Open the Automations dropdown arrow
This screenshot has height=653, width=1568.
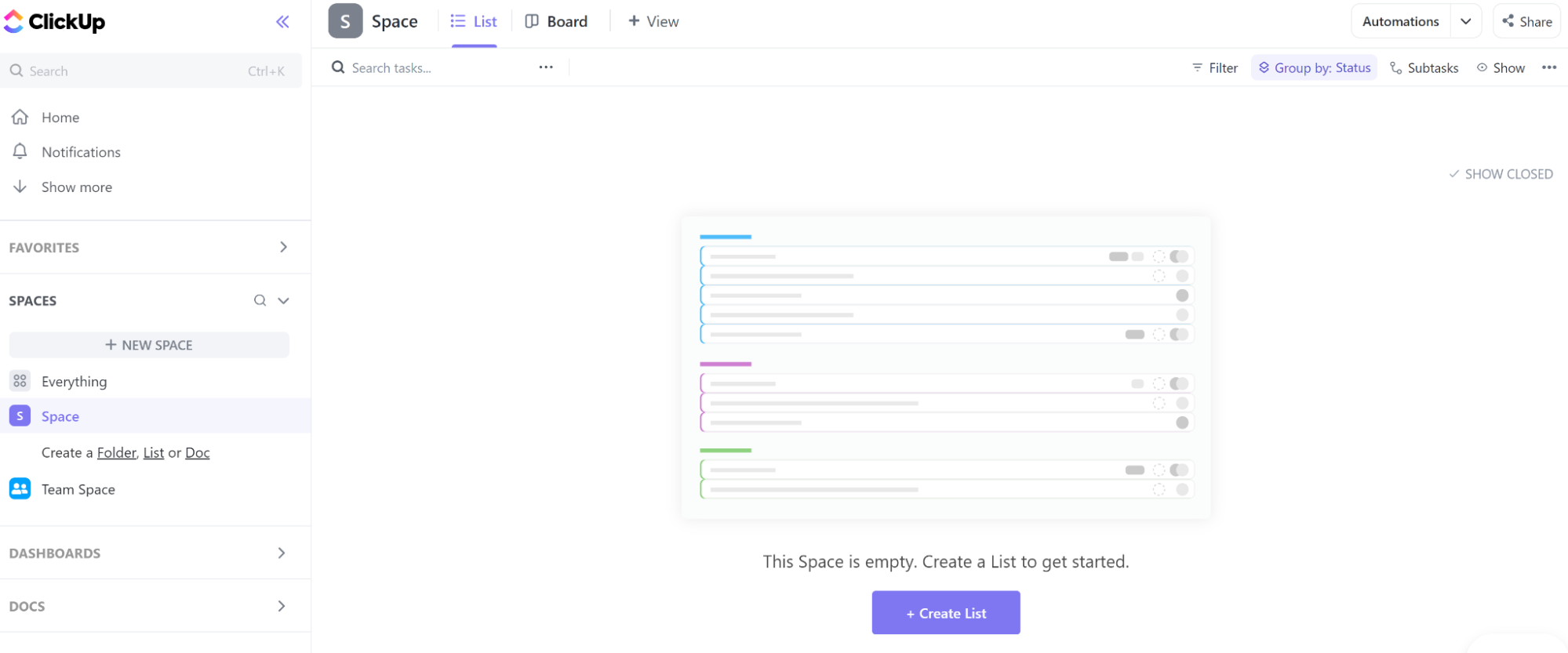pos(1465,21)
